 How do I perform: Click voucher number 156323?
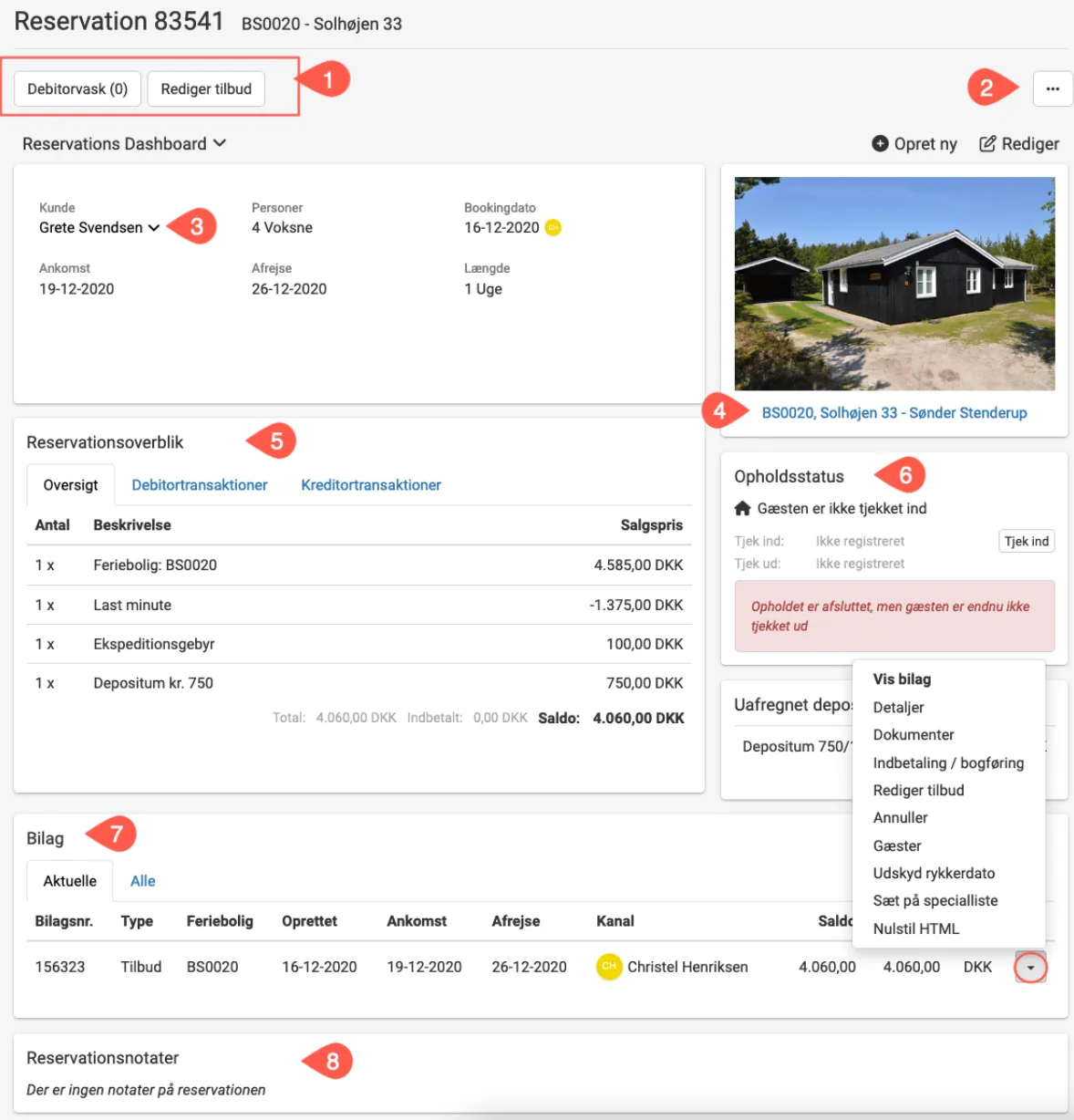(60, 968)
